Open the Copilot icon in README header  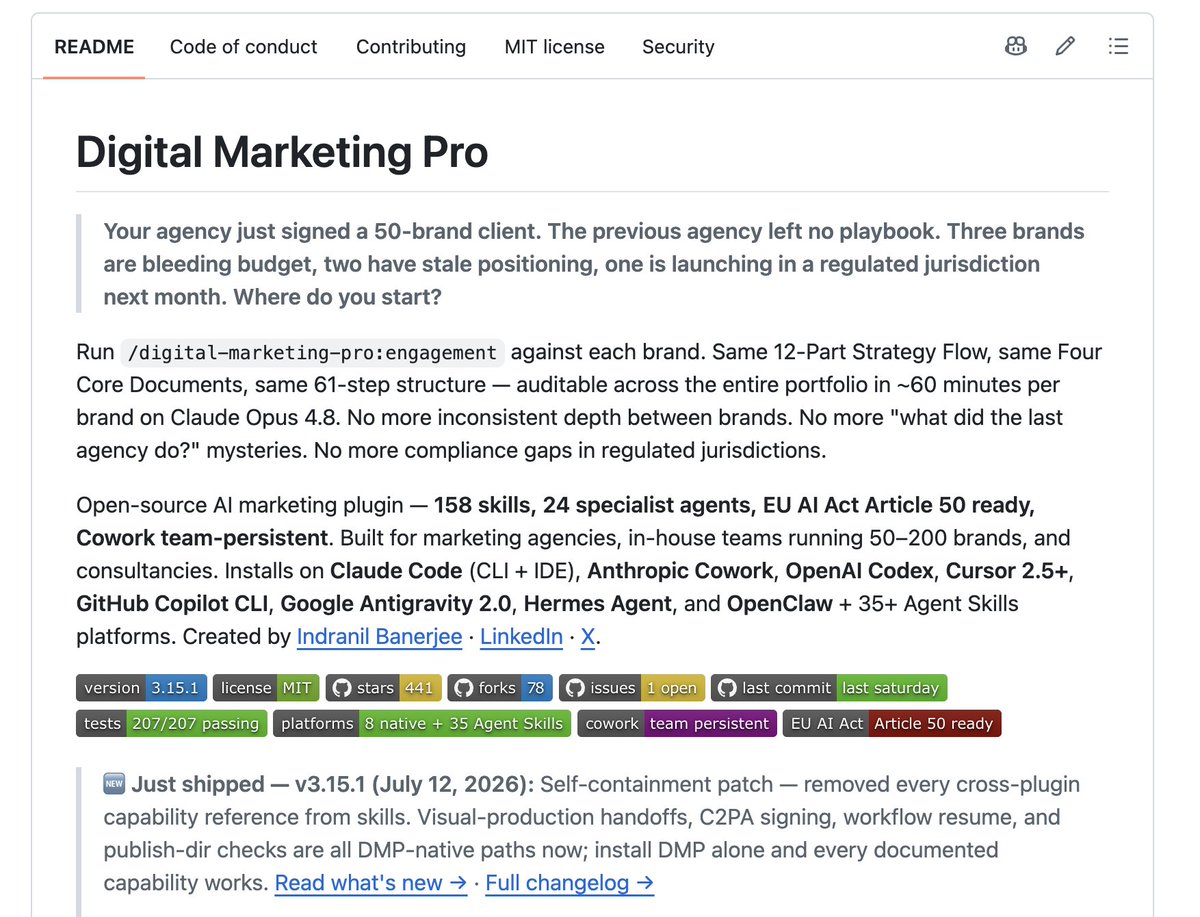1015,46
